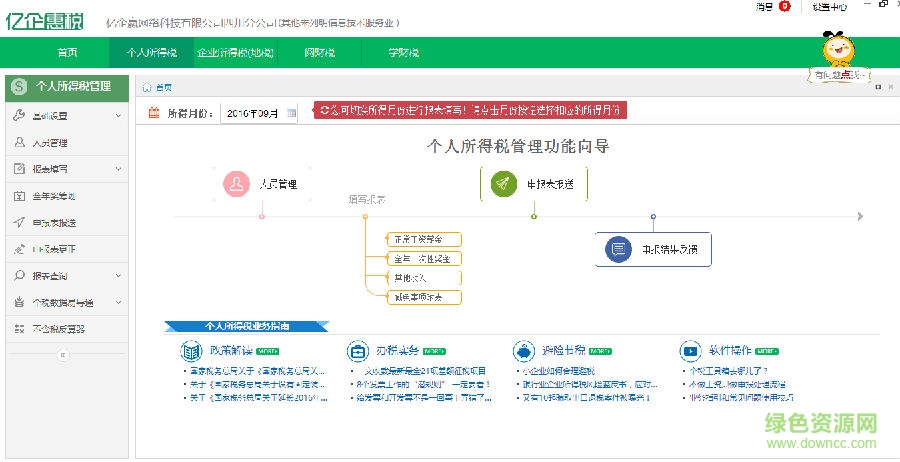Switch to the 首页 top navigation tab
This screenshot has width=900, height=462.
click(x=67, y=52)
